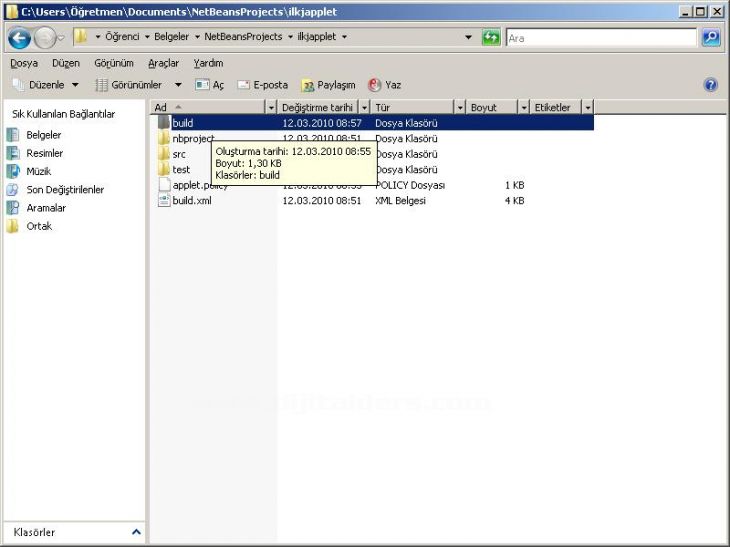Click the Aç toolbar button

tap(210, 85)
